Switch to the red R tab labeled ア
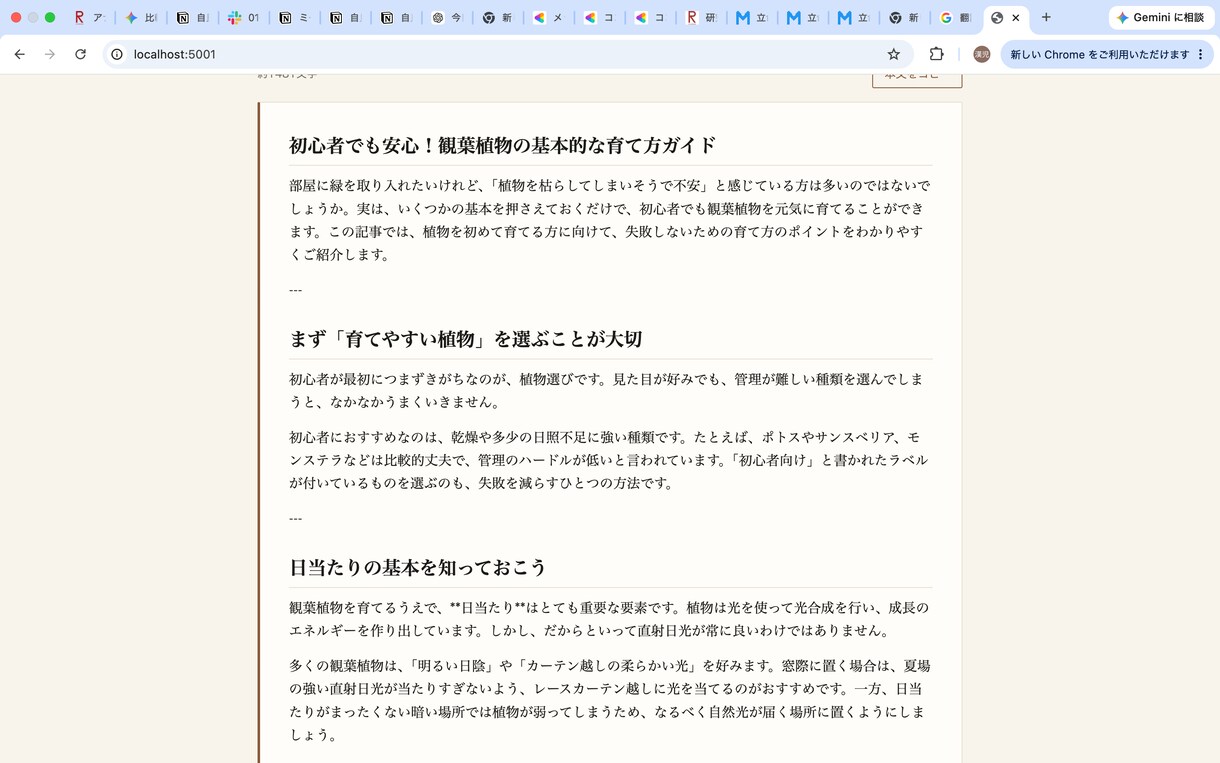This screenshot has height=763, width=1220. 89,17
